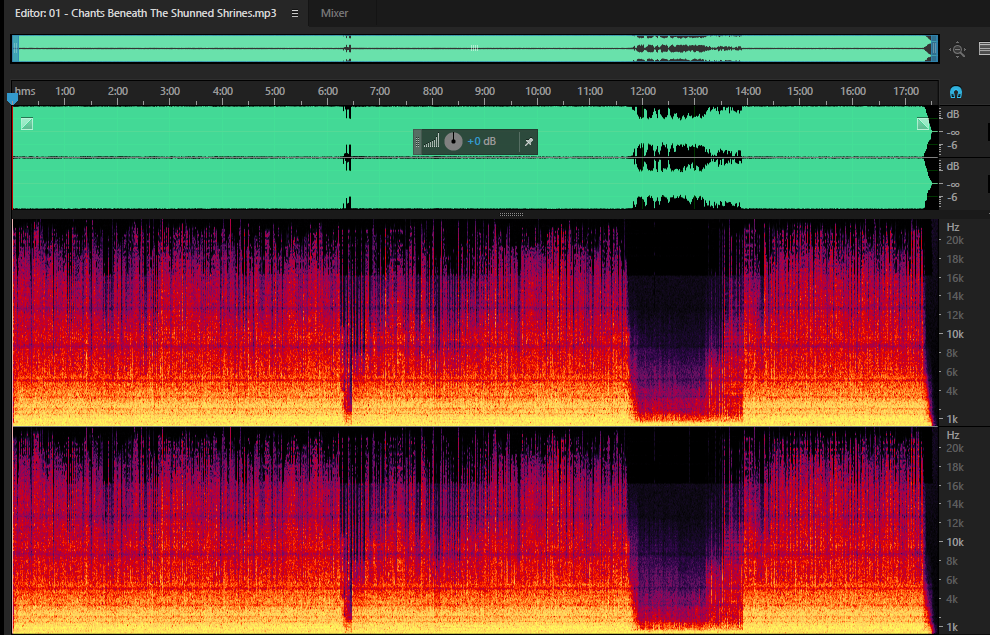Click the gain knob in the HUD
990x635 pixels.
pyautogui.click(x=453, y=141)
